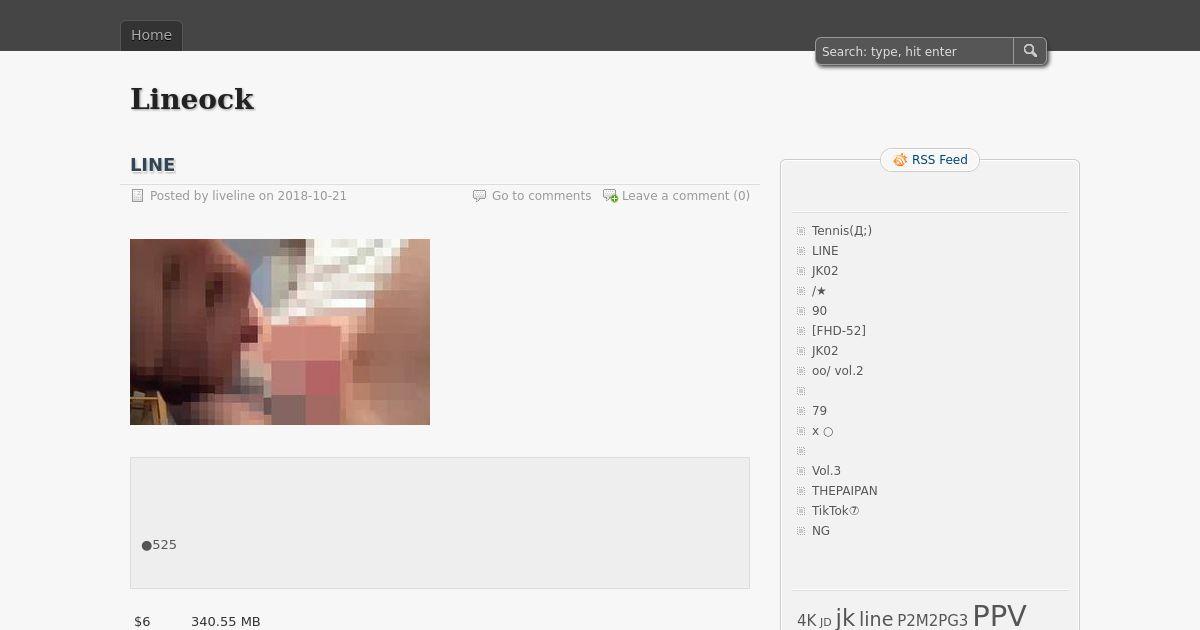Open the 79 entry in sidebar
The image size is (1200, 630).
tap(819, 411)
